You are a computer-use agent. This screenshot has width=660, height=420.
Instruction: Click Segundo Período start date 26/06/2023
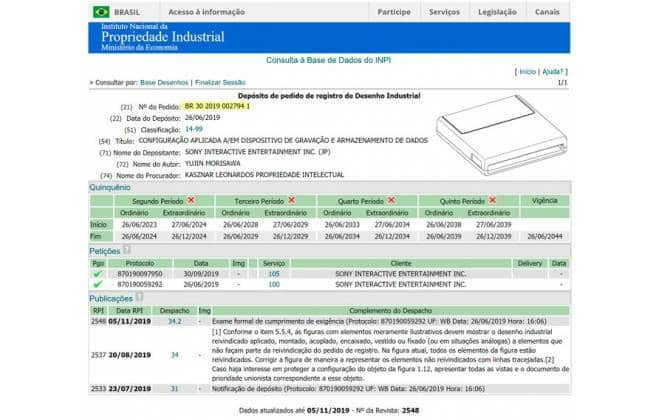139,225
